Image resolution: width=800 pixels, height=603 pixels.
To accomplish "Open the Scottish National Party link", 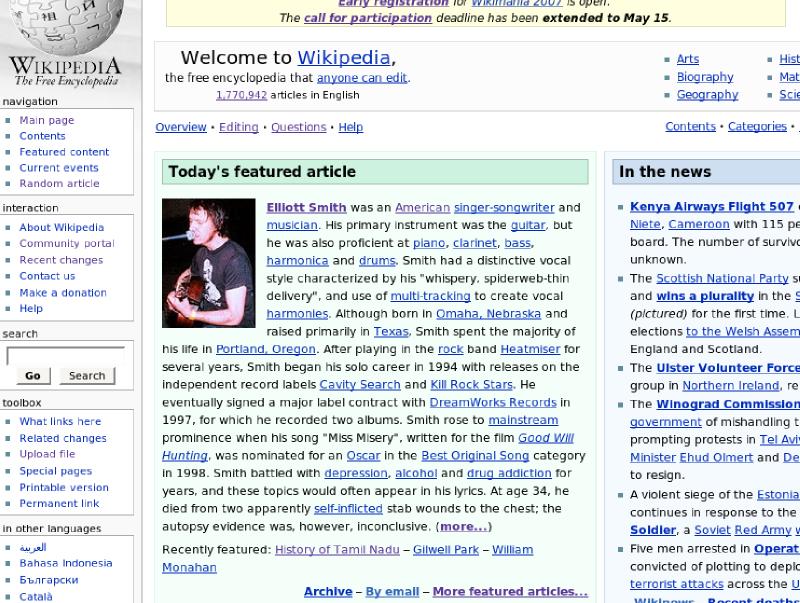I will (x=722, y=279).
